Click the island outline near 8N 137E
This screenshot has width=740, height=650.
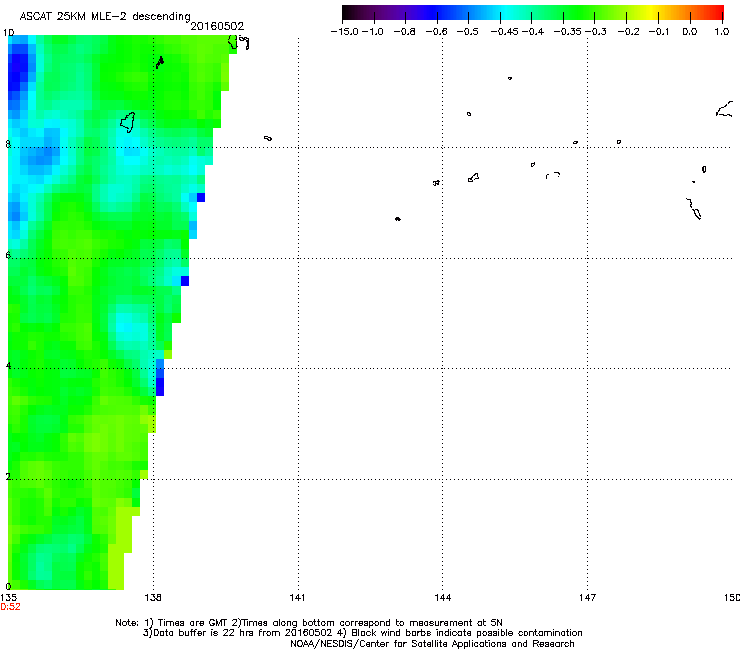tap(127, 122)
